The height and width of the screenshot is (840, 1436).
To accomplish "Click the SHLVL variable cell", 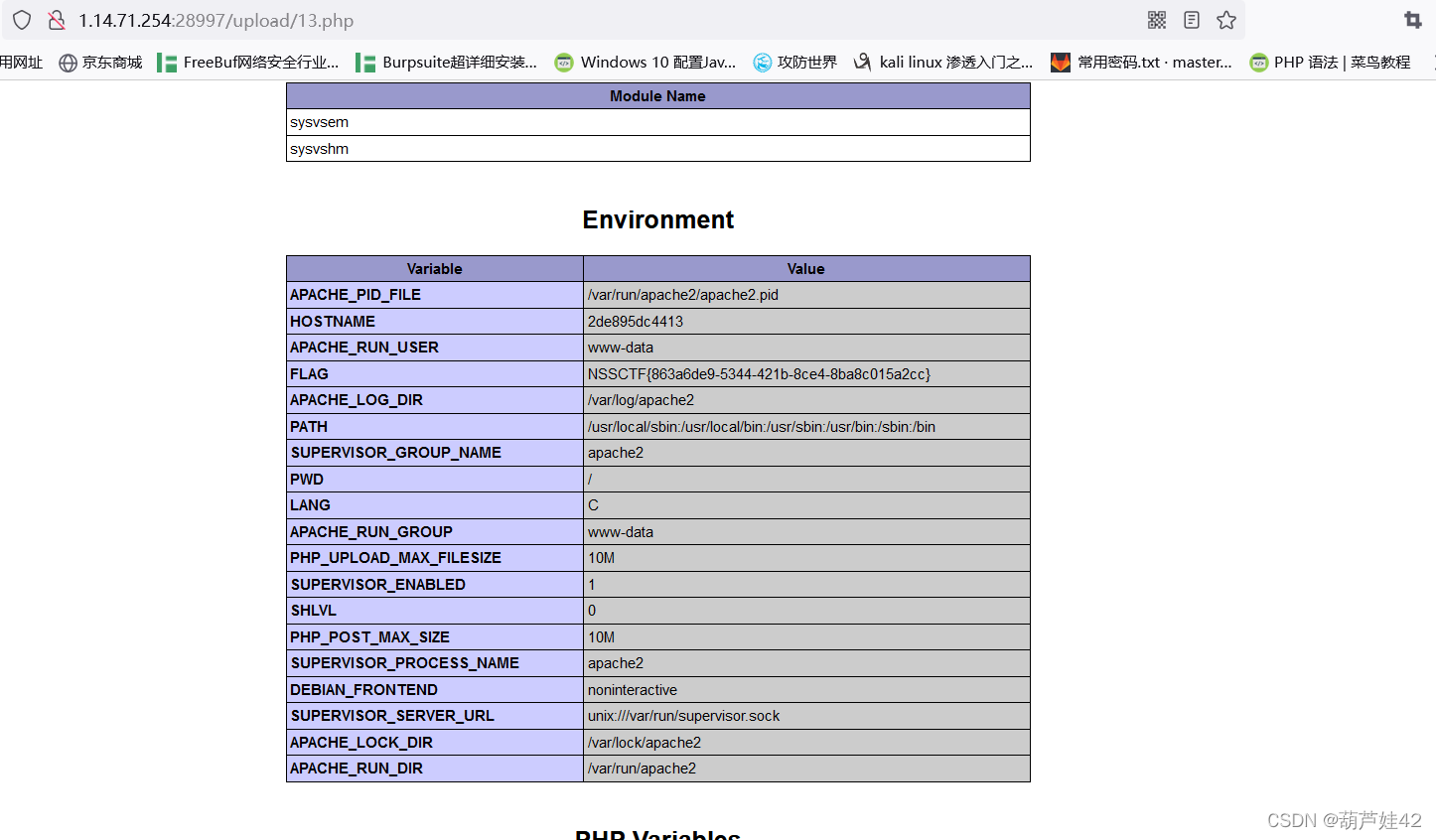I will tap(435, 611).
